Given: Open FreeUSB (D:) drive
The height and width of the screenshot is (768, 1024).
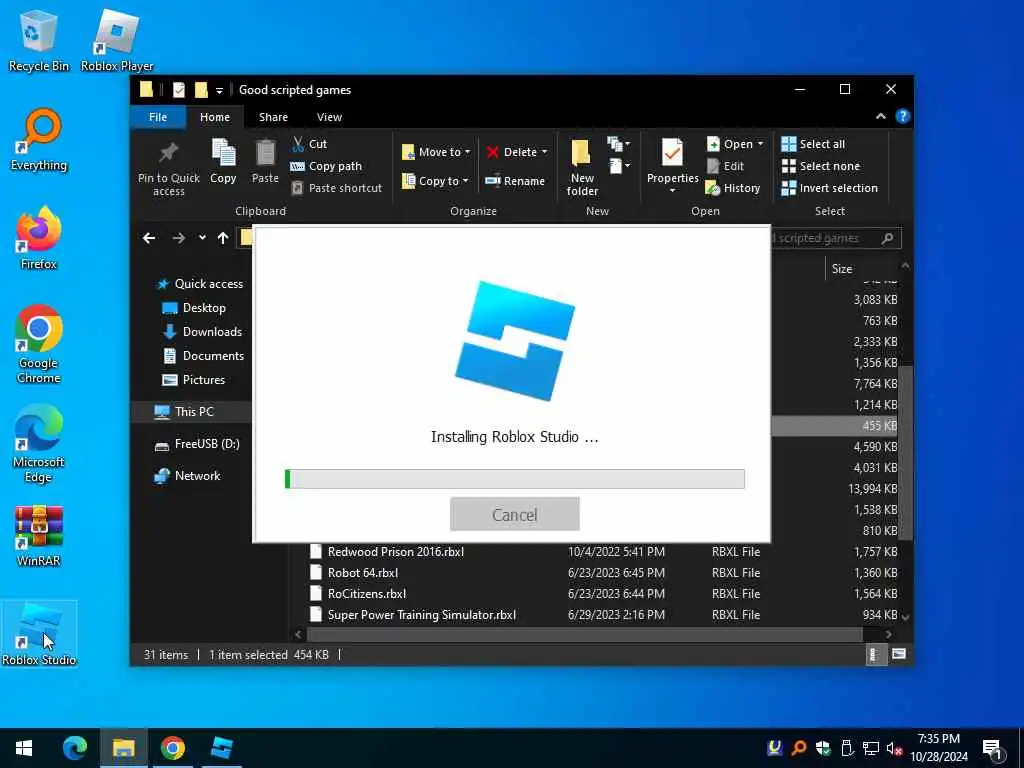Looking at the screenshot, I should point(197,444).
